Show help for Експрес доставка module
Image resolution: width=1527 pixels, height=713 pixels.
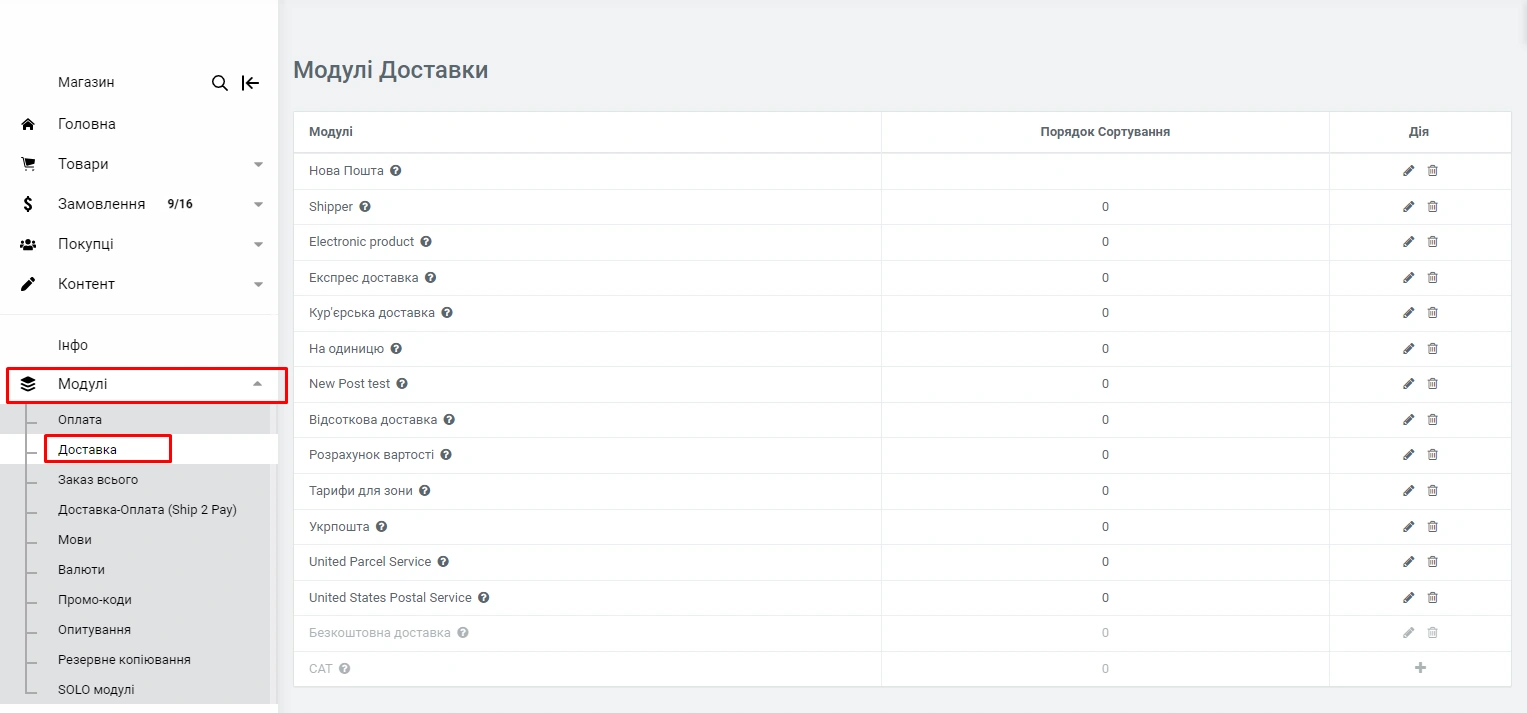(x=430, y=278)
